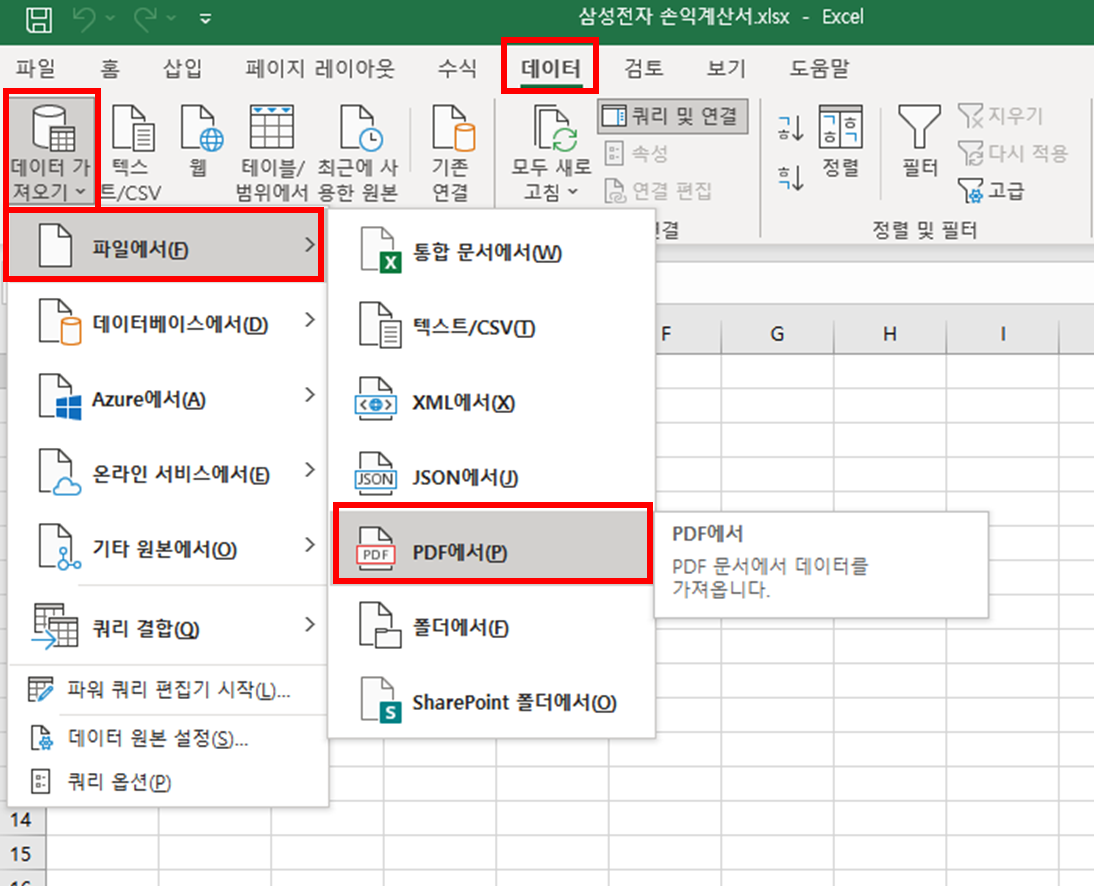
Task: Sort ascending with the 오름차순 icon
Action: [790, 128]
